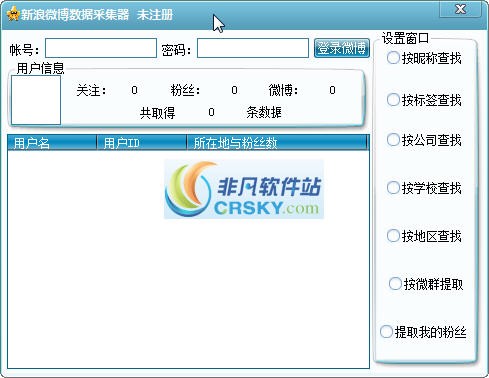Viewport: 489px width, 378px height.
Task: Sort by the 用户名 column header
Action: point(52,143)
